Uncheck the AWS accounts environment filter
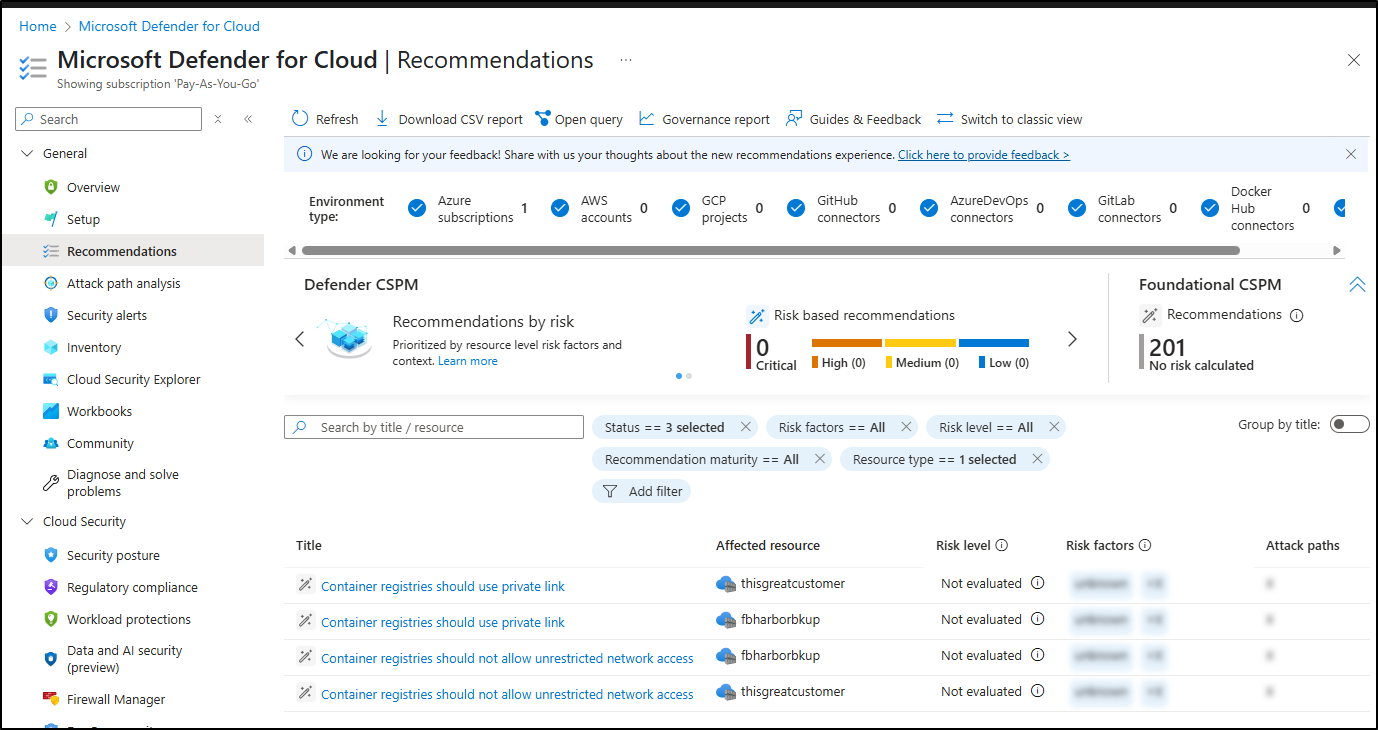 click(x=560, y=208)
